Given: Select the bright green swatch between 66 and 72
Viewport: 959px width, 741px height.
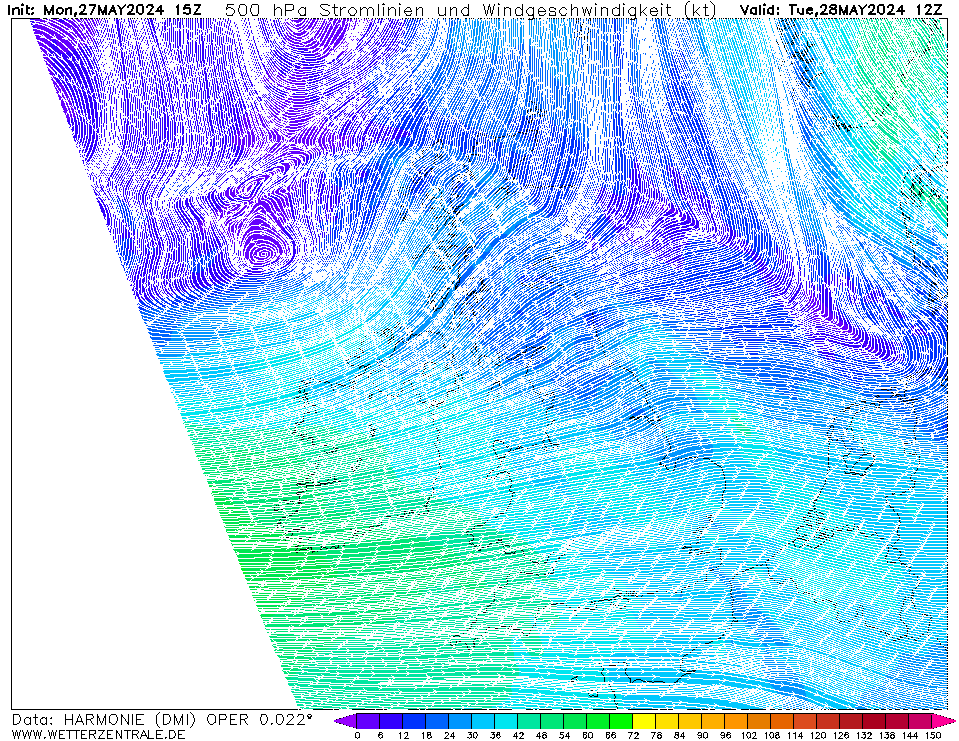Looking at the screenshot, I should point(621,721).
